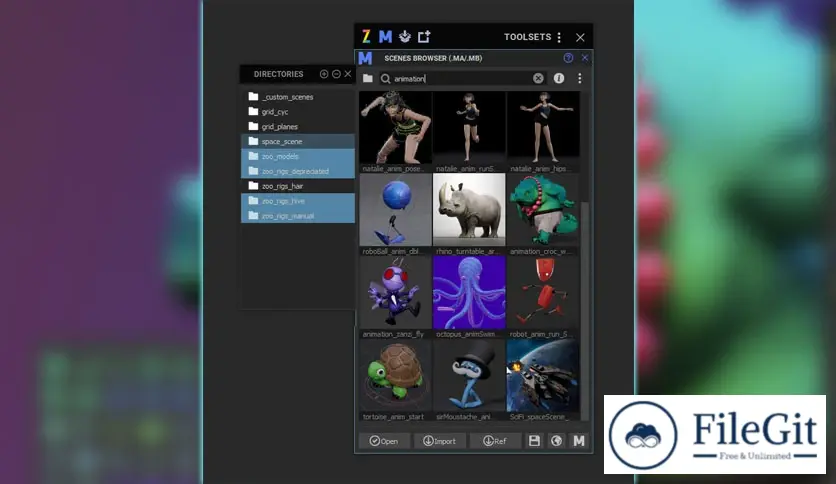Click the large M icon left of Scenes Browser title
The height and width of the screenshot is (484, 836).
pyautogui.click(x=365, y=58)
